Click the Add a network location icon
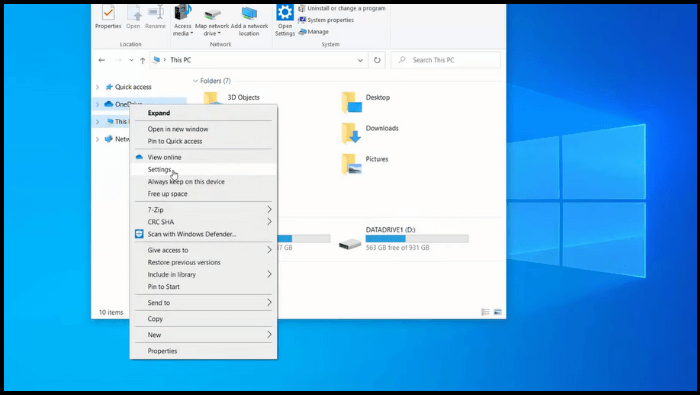 click(249, 13)
